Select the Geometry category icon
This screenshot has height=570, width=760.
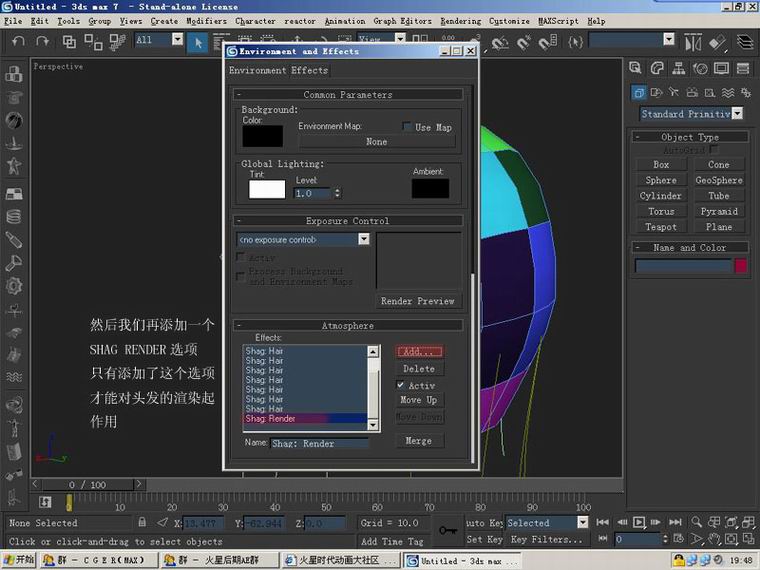[639, 92]
